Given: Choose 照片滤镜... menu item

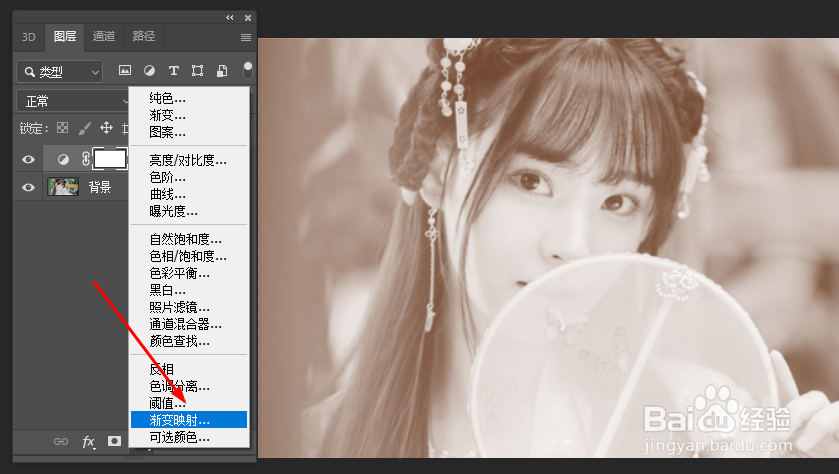Looking at the screenshot, I should (x=189, y=308).
